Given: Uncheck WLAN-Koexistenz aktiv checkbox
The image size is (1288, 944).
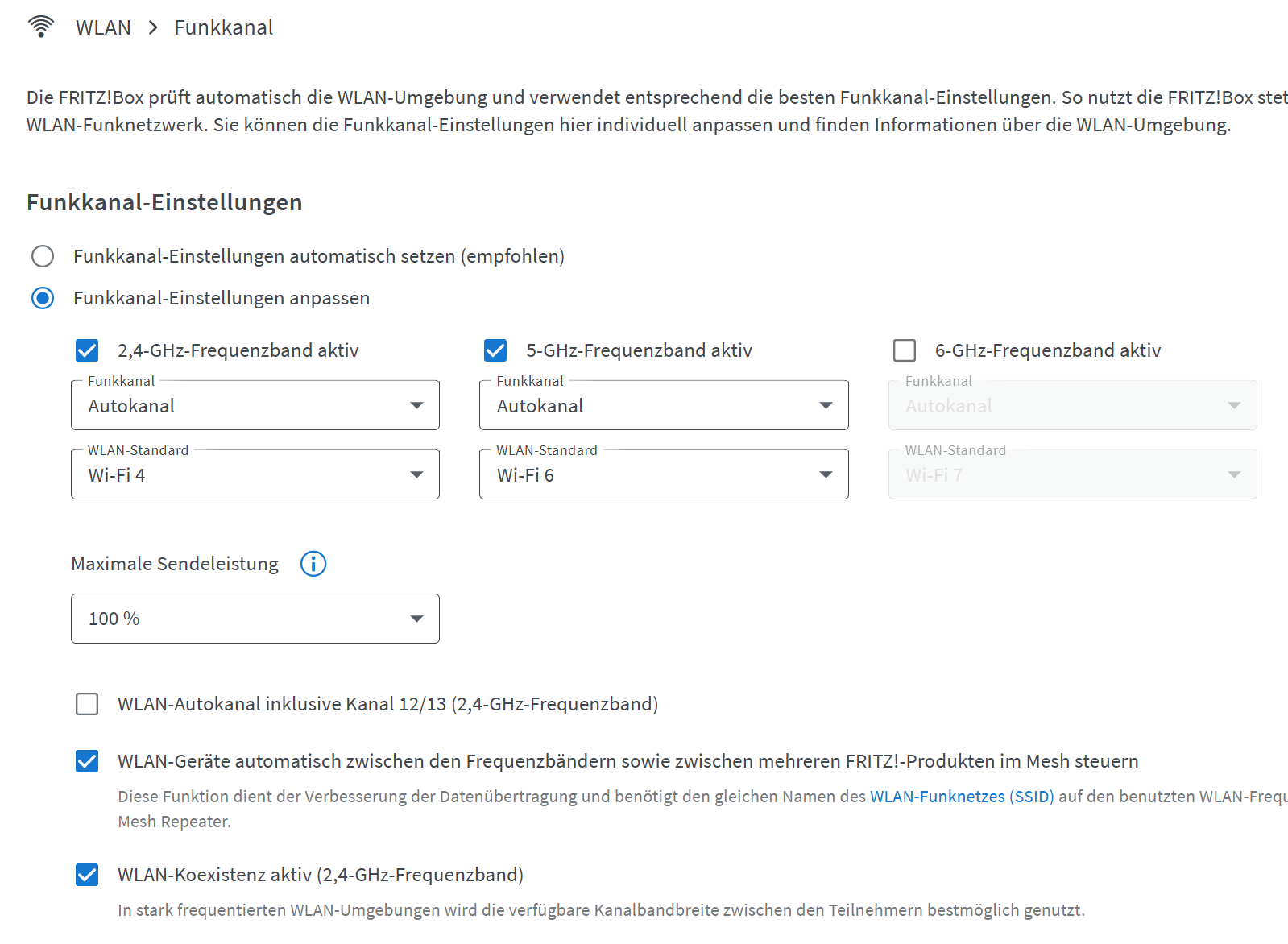Looking at the screenshot, I should 87,875.
